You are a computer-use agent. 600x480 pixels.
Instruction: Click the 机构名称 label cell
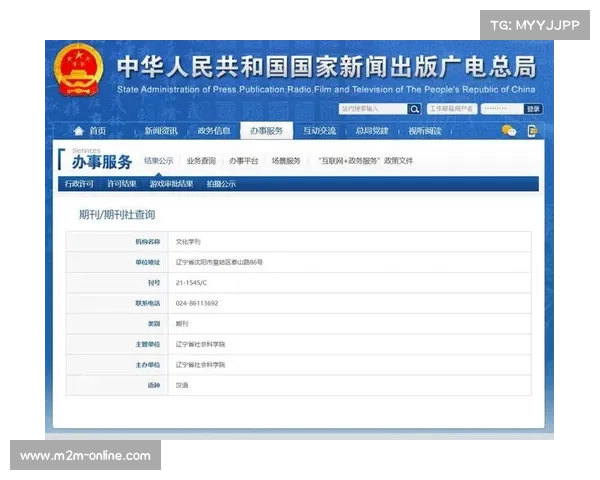coord(117,242)
